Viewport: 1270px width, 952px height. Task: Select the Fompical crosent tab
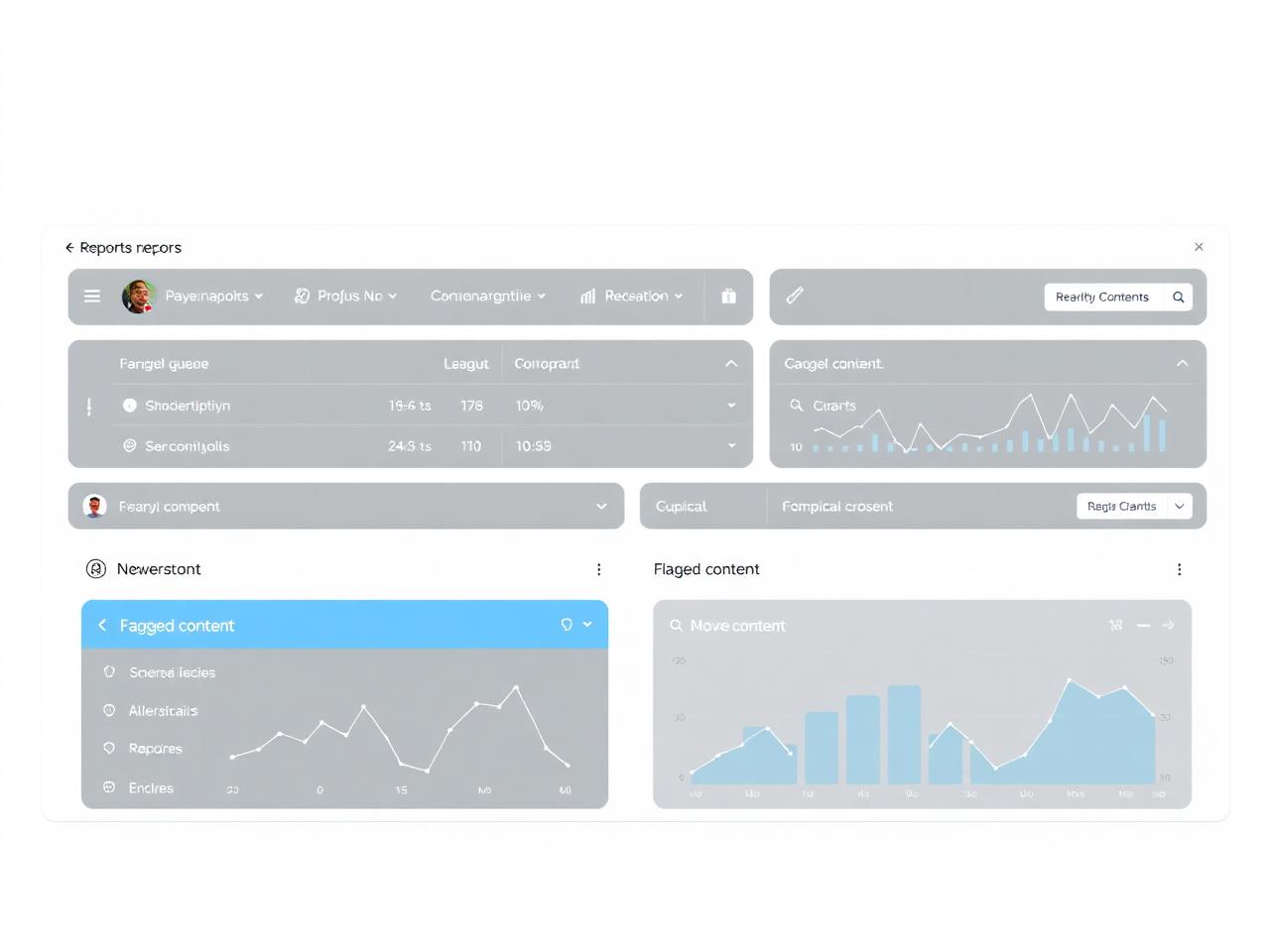837,507
